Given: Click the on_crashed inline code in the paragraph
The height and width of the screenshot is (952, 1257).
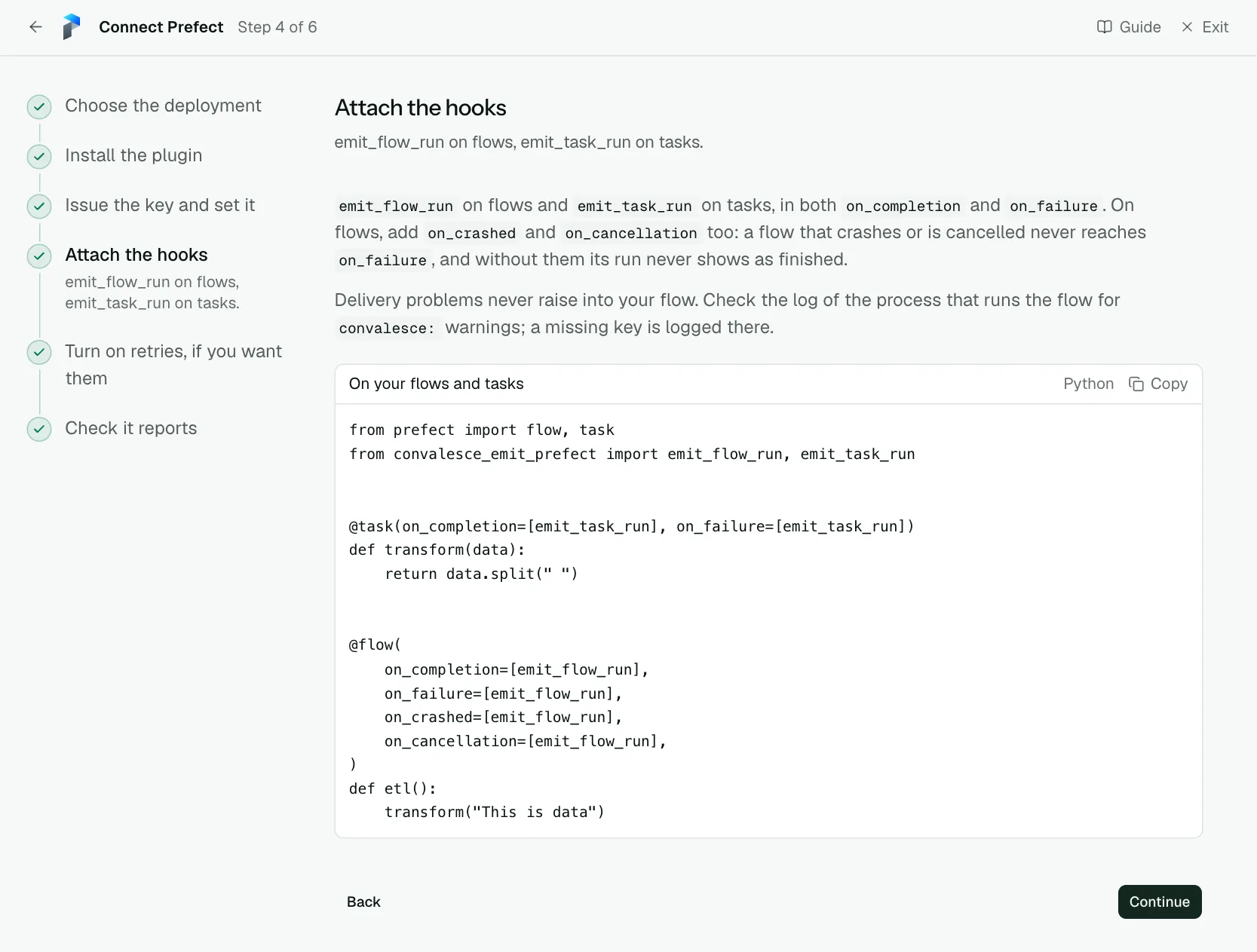Looking at the screenshot, I should [472, 233].
